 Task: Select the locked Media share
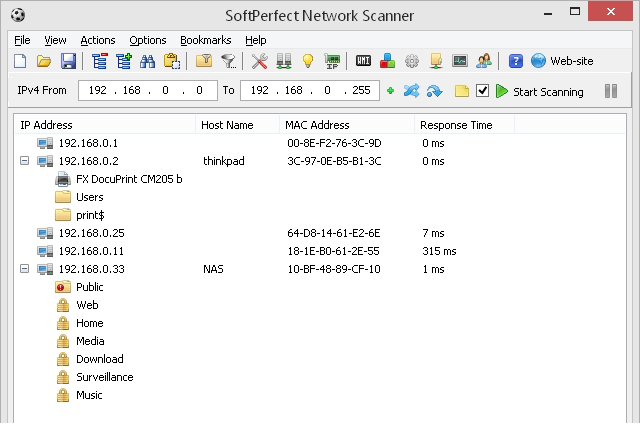pyautogui.click(x=80, y=341)
